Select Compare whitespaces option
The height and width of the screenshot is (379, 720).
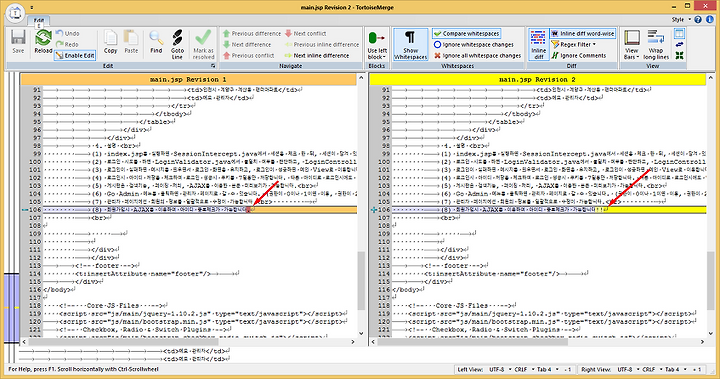466,34
